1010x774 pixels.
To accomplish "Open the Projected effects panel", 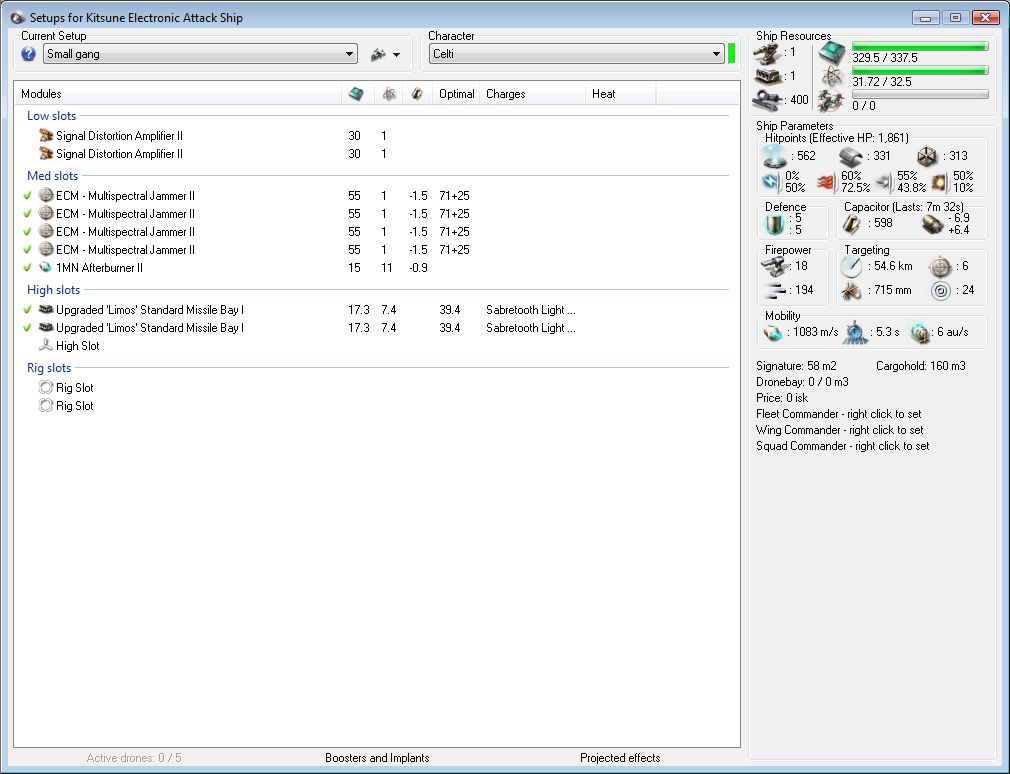I will [620, 758].
